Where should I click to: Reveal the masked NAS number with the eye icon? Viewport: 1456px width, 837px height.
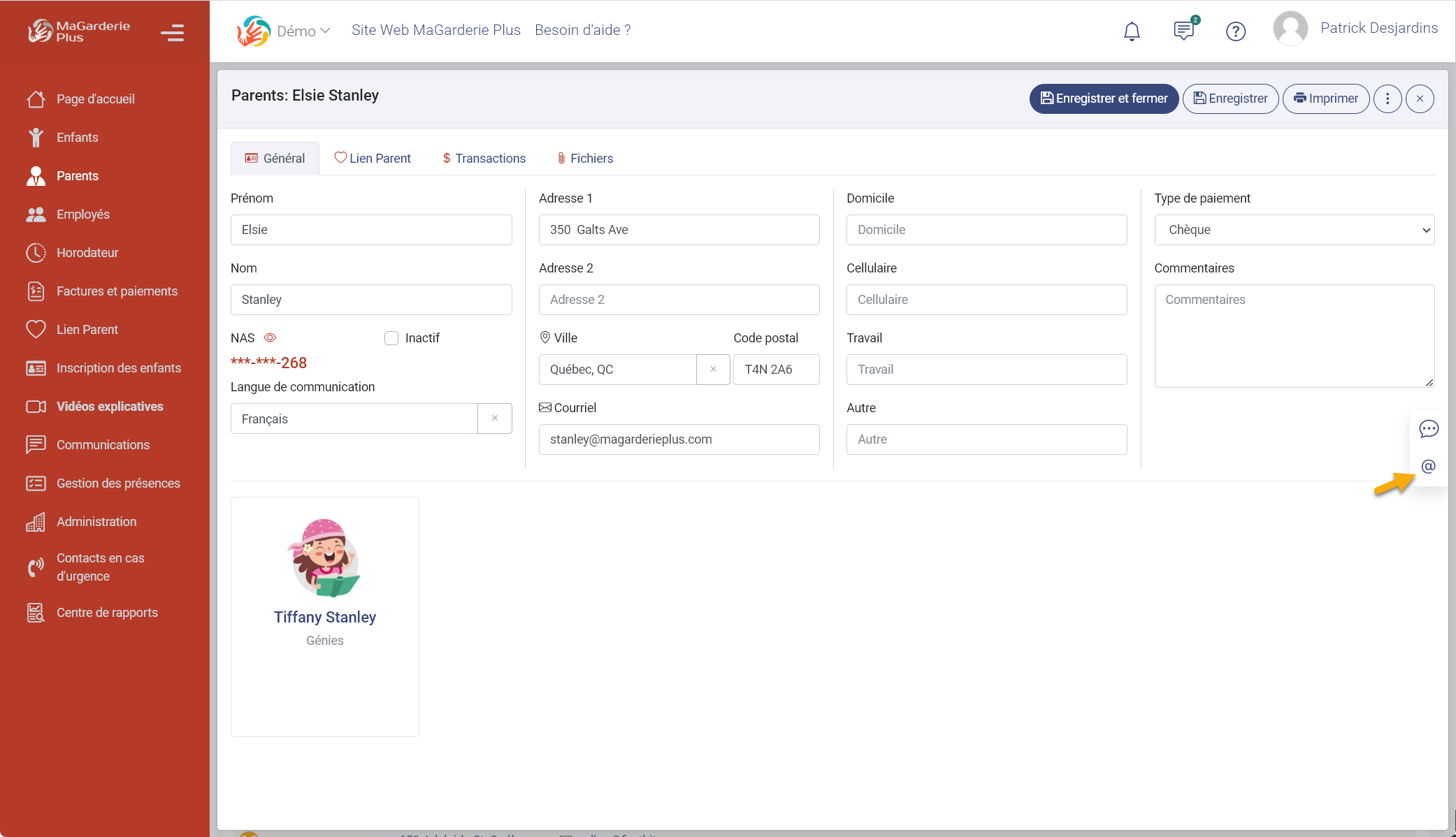[x=269, y=337]
